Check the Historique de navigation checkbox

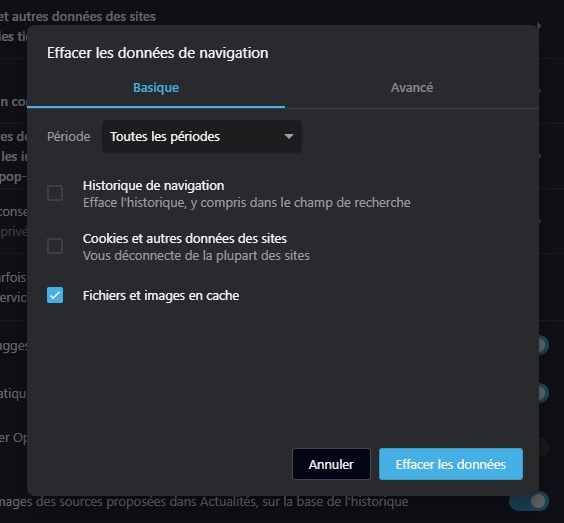(55, 193)
